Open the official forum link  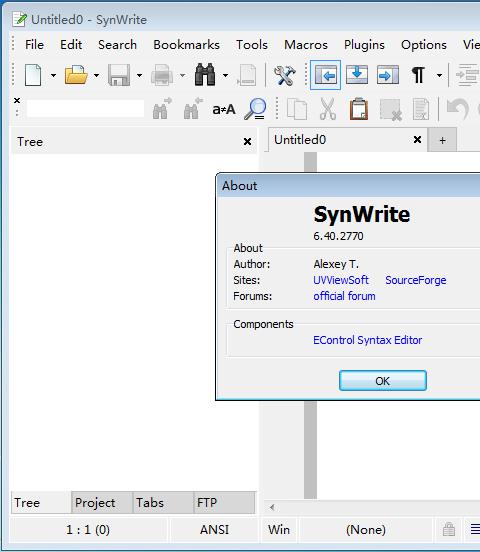[x=344, y=296]
